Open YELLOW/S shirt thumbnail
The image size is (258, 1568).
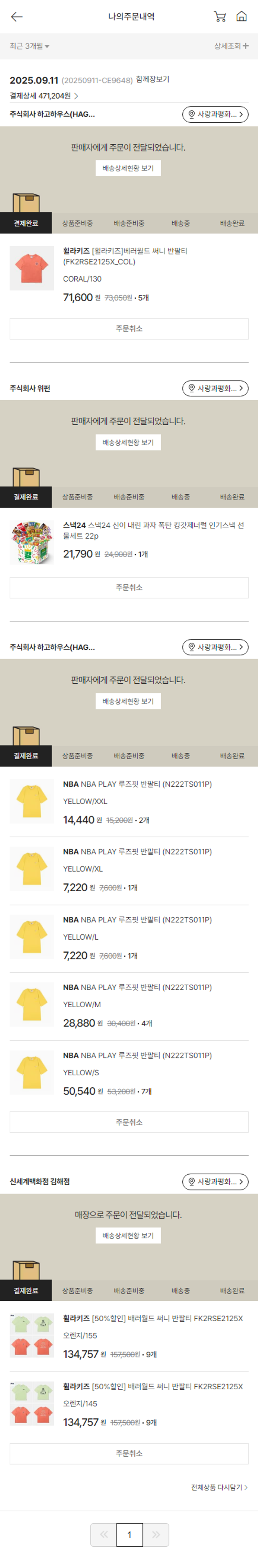[32, 1073]
